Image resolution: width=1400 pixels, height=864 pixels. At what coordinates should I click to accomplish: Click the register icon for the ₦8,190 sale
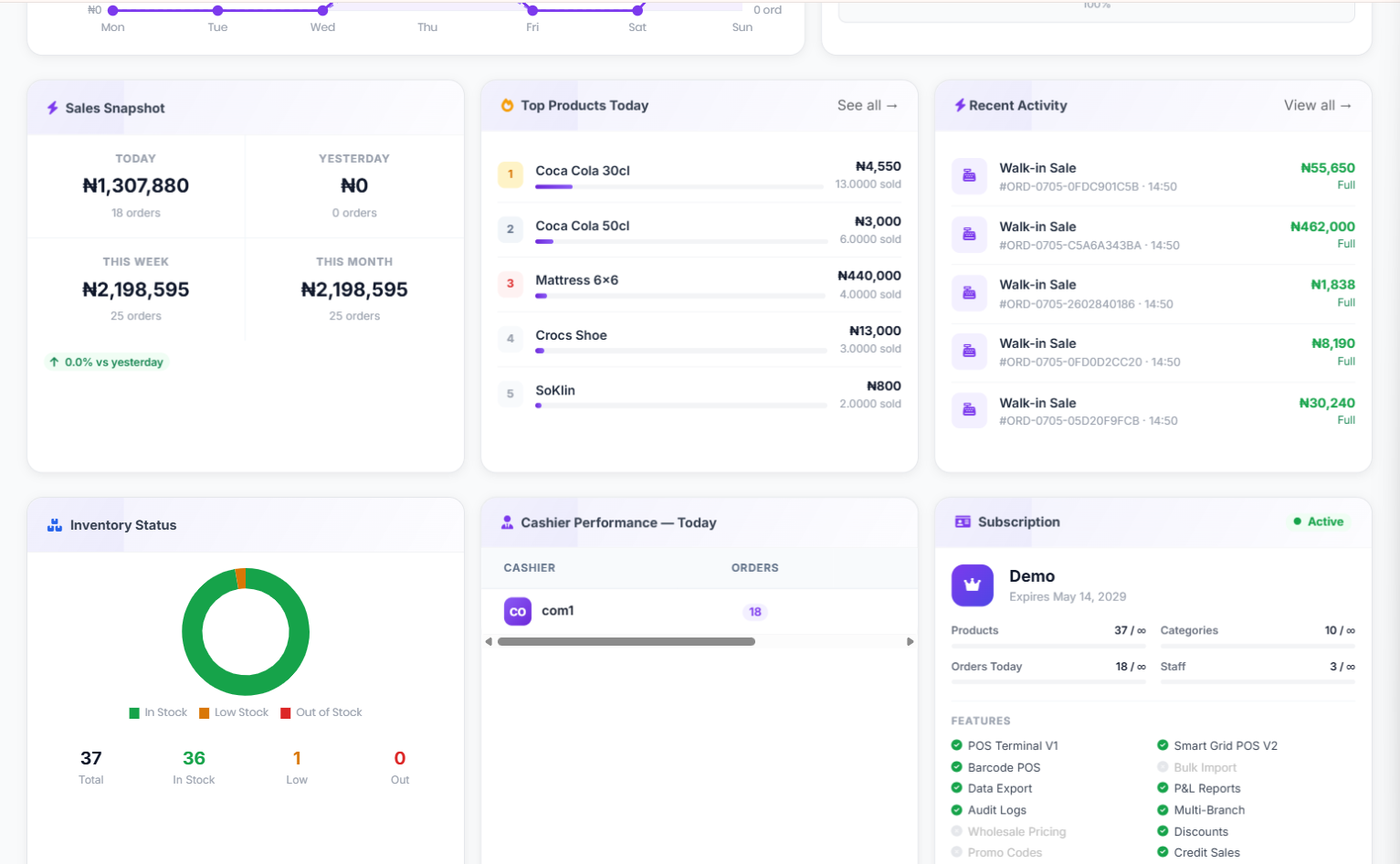(x=969, y=352)
